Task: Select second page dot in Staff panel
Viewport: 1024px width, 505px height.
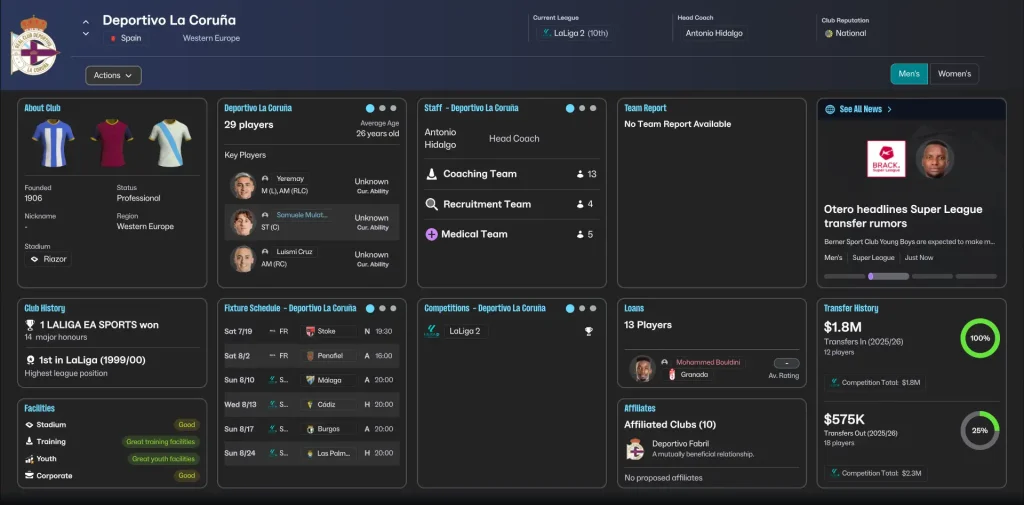Action: tap(583, 108)
